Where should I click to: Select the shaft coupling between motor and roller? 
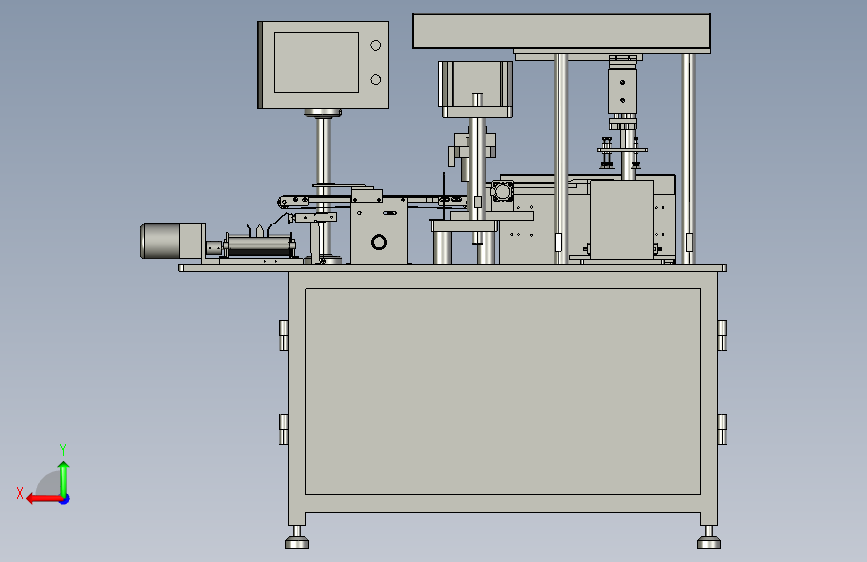[x=214, y=249]
